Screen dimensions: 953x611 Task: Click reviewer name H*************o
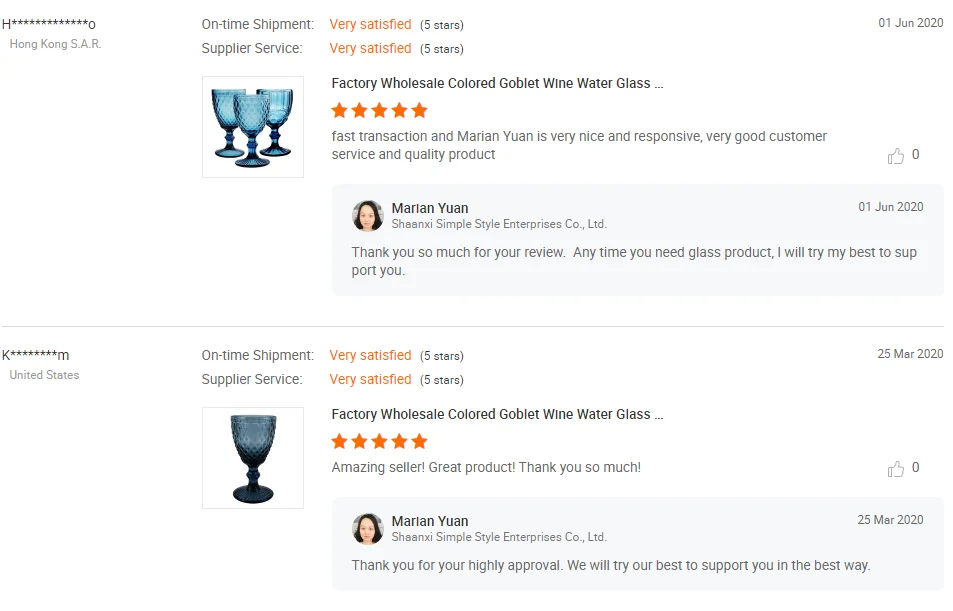tap(49, 24)
